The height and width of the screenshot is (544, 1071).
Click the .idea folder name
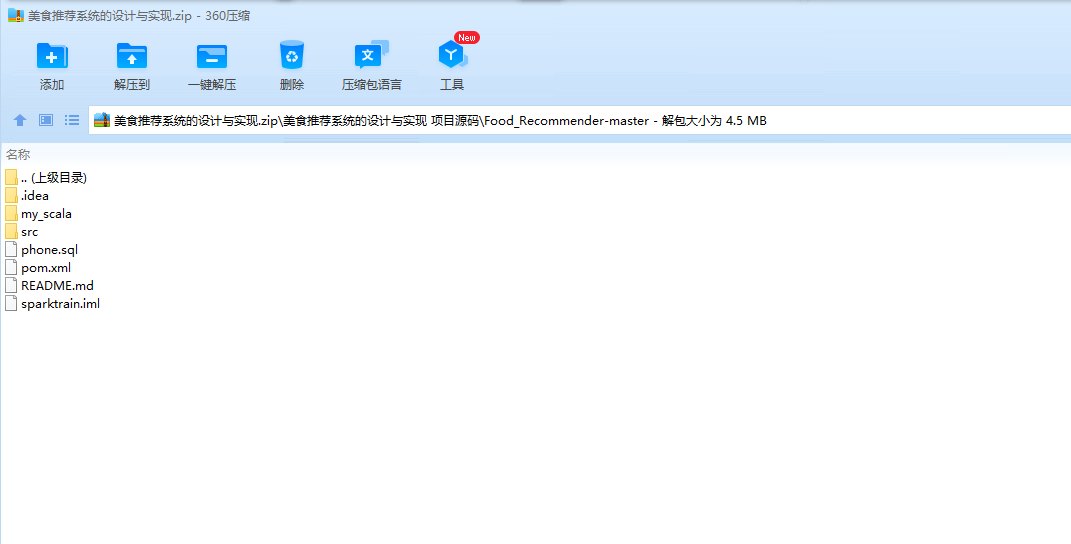(x=35, y=195)
